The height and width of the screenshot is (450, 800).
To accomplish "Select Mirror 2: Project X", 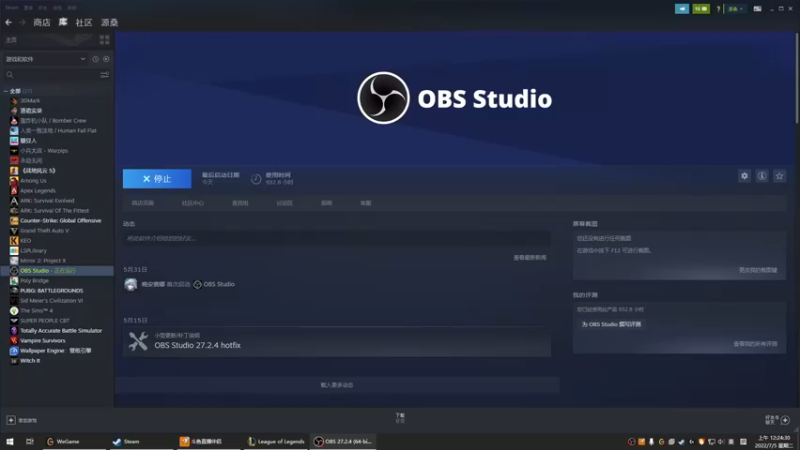I will pyautogui.click(x=43, y=260).
